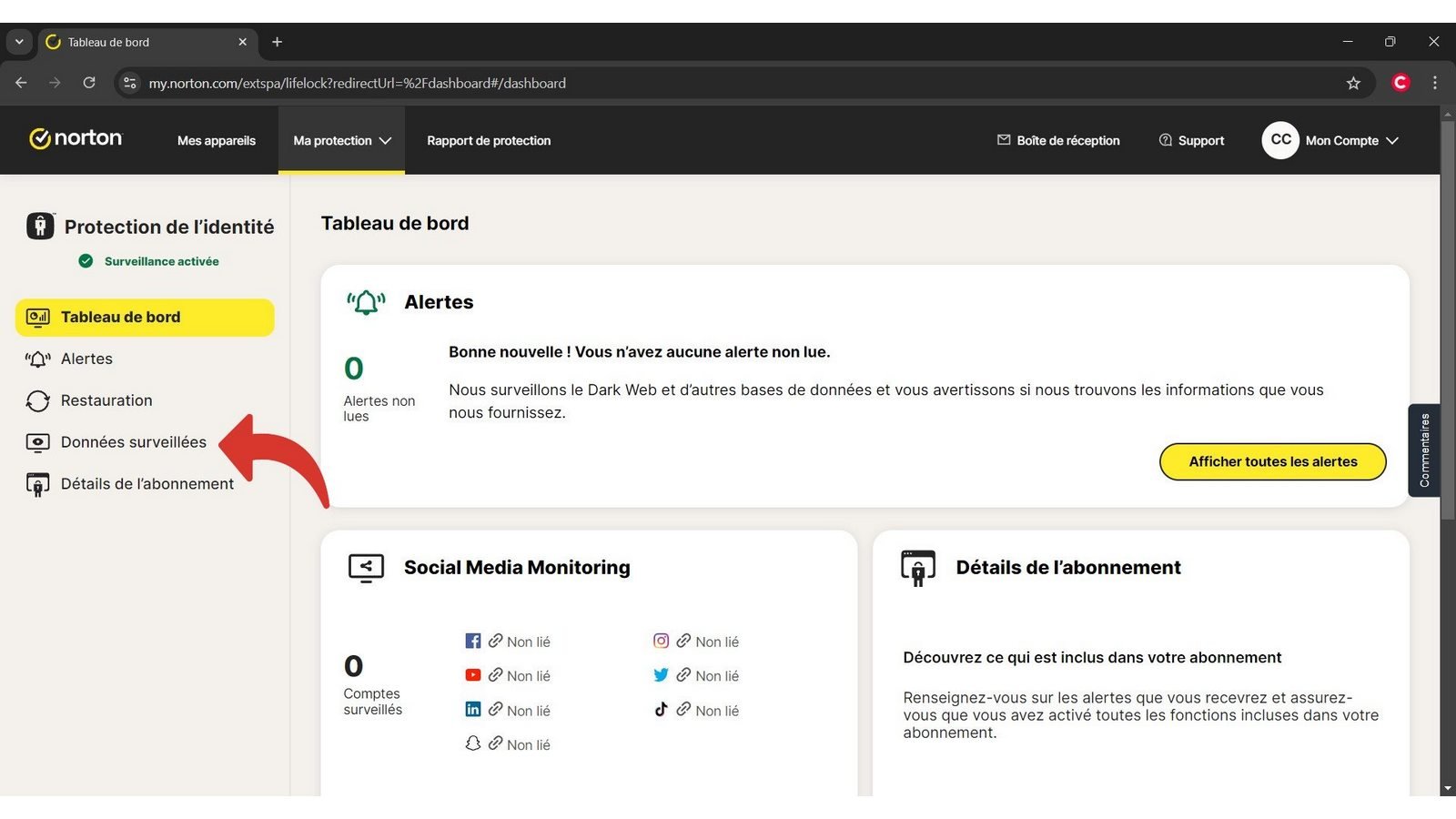Open Données surveillées section
This screenshot has height=819, width=1456.
coord(134,442)
